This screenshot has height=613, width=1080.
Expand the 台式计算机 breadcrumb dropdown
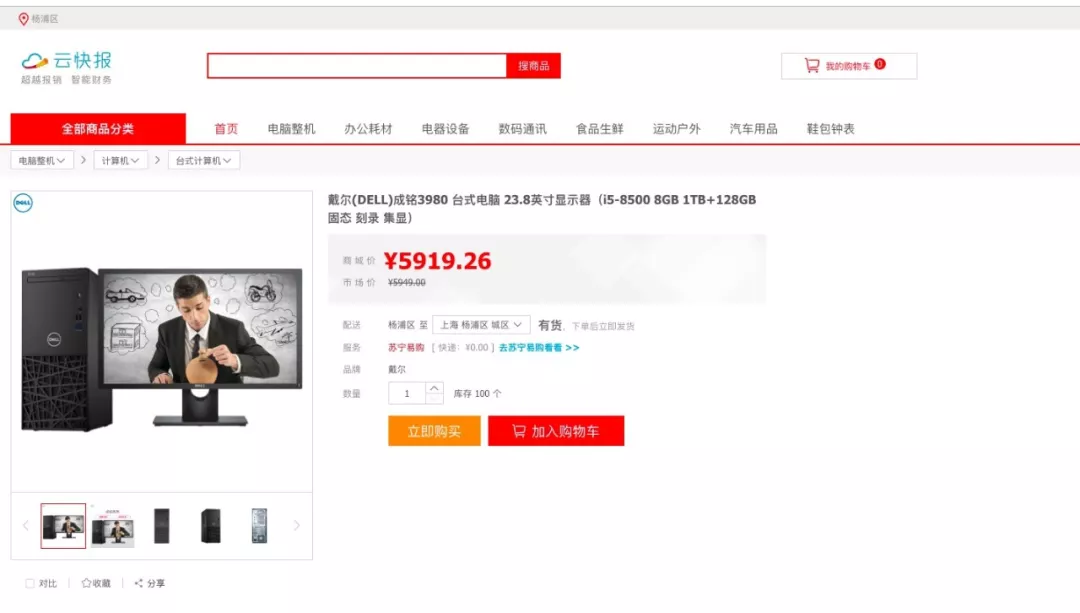coord(203,160)
